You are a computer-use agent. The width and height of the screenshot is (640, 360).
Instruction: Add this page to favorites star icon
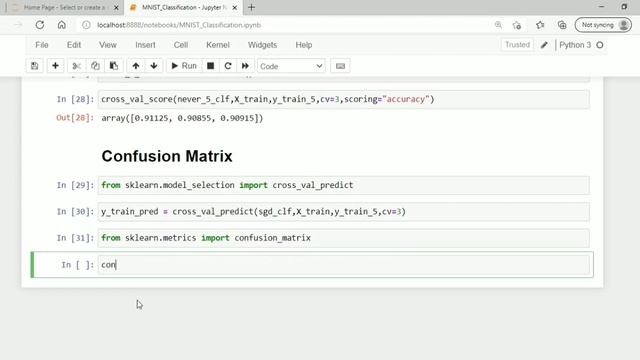pos(517,25)
